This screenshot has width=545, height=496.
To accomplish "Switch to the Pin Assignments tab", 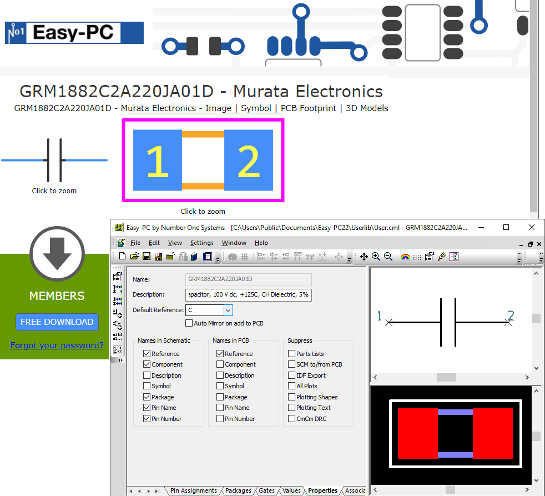I will (193, 490).
